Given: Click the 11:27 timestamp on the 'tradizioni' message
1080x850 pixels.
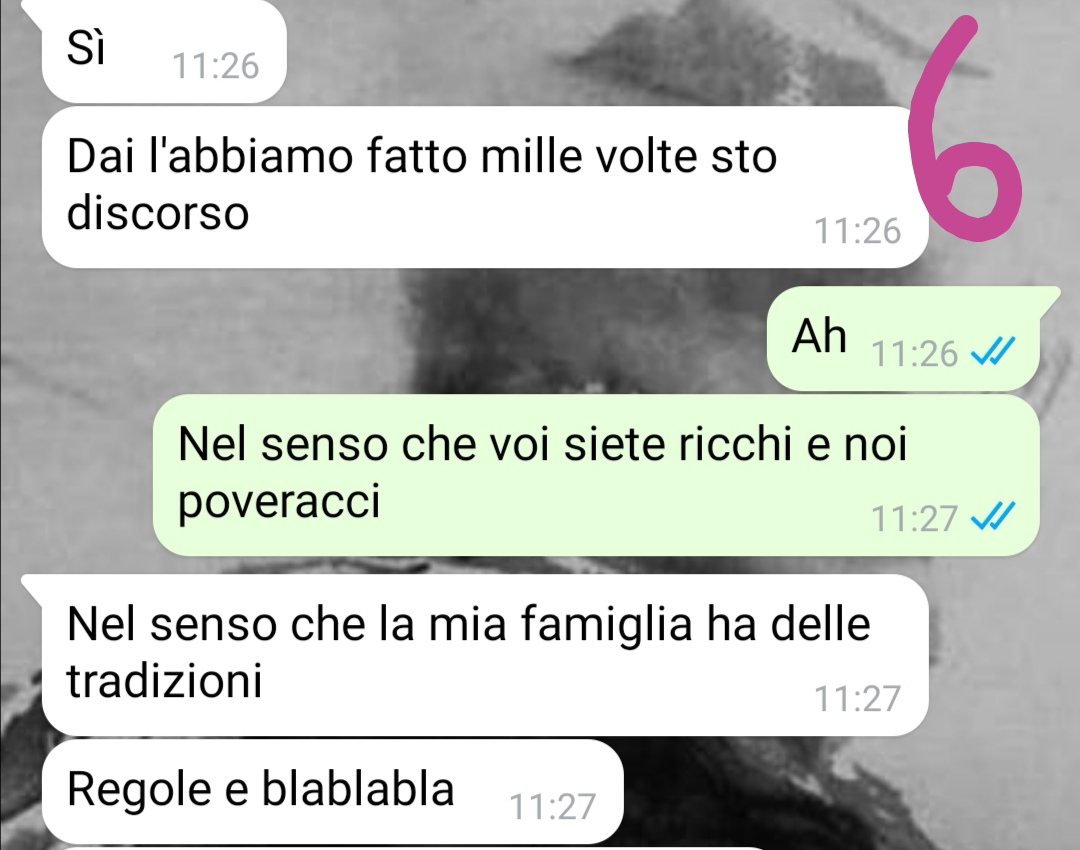Looking at the screenshot, I should (x=858, y=698).
